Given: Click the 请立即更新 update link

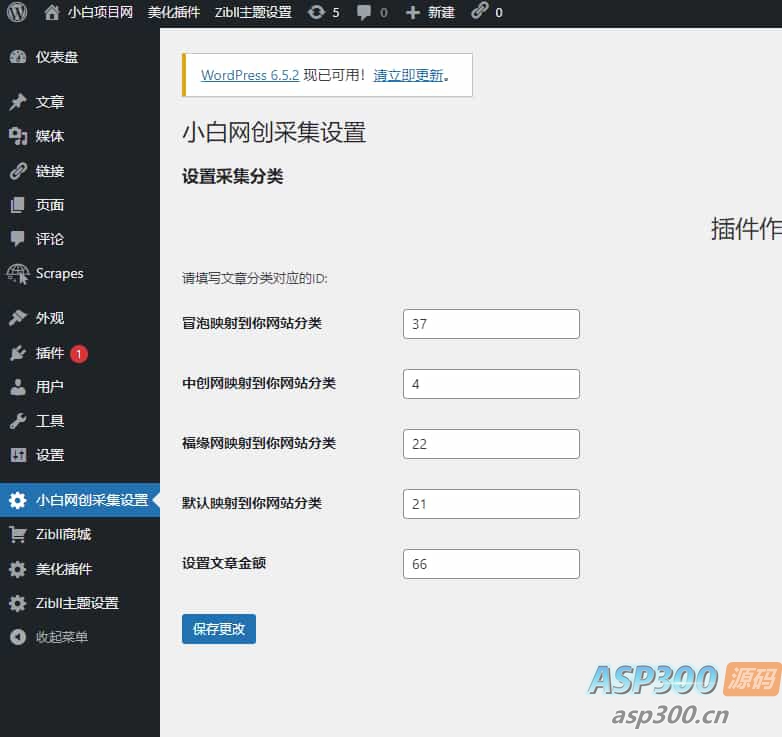Looking at the screenshot, I should click(x=408, y=75).
